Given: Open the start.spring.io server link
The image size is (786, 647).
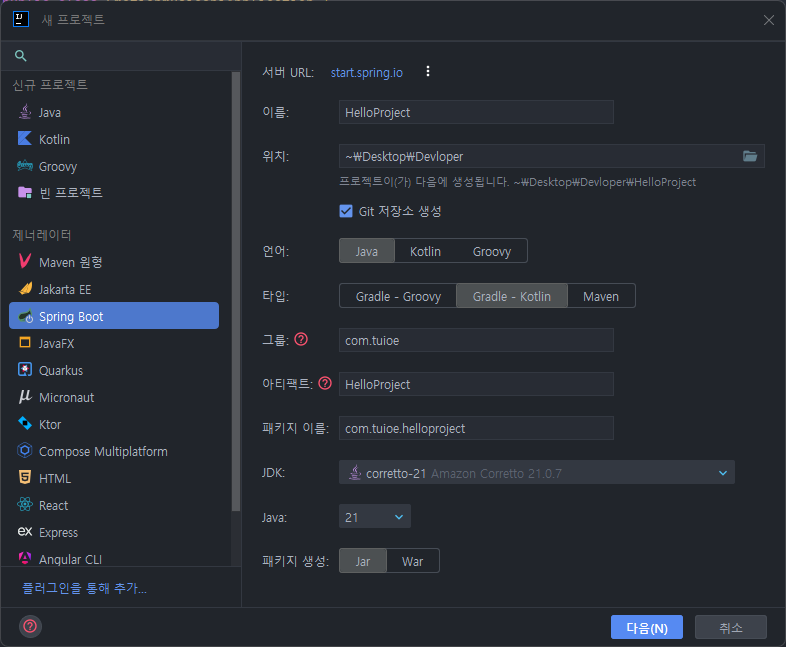Looking at the screenshot, I should pos(366,72).
